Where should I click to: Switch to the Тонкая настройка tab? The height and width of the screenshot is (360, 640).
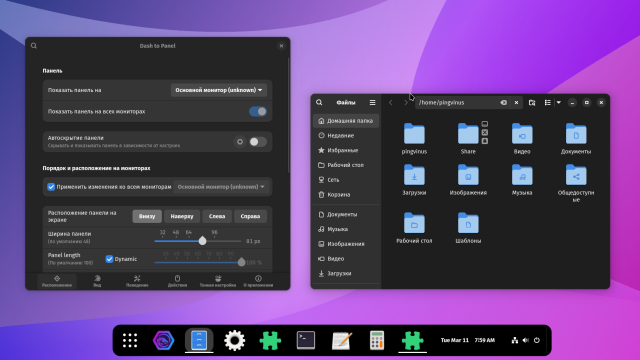pos(218,281)
